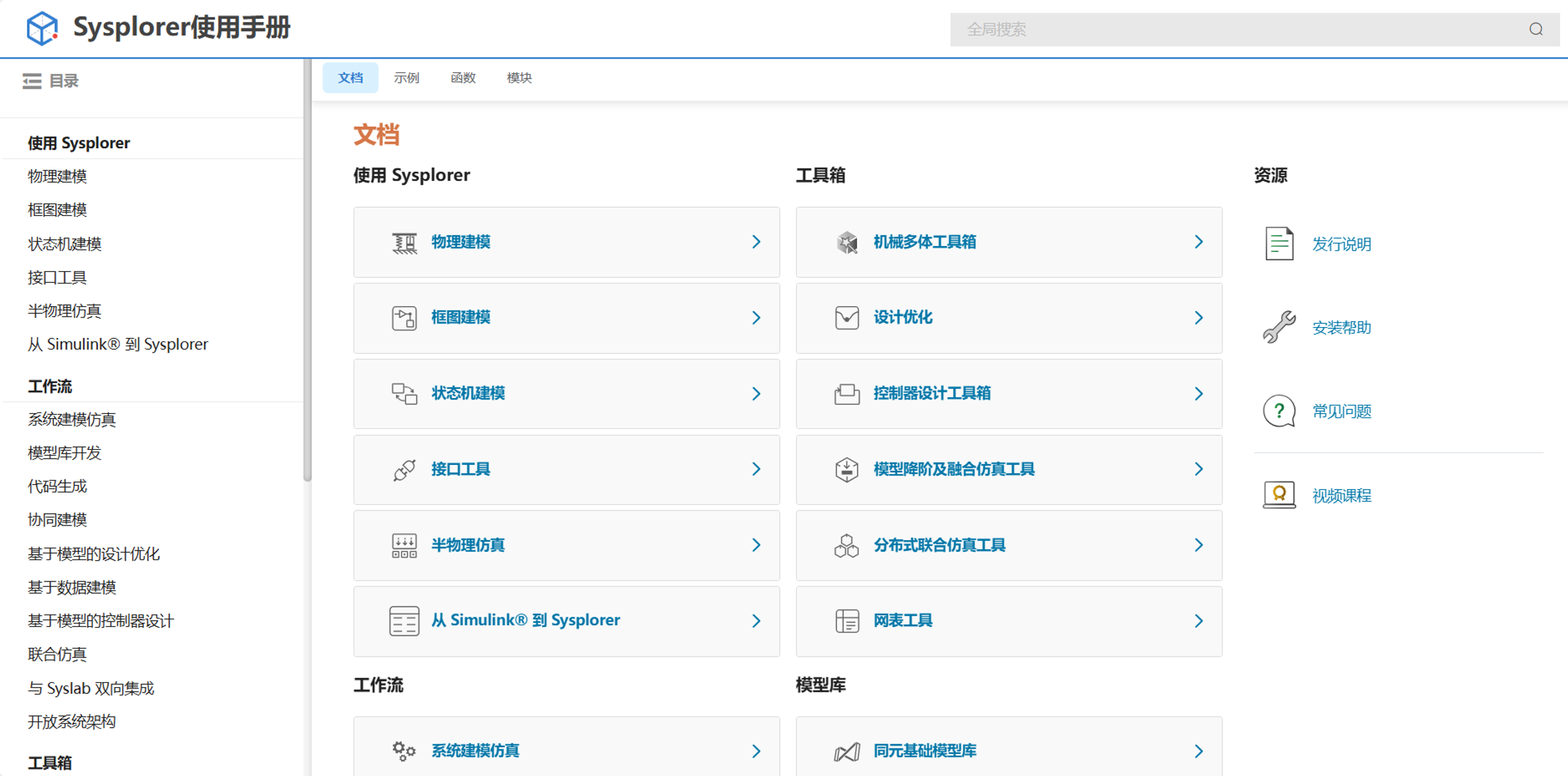The height and width of the screenshot is (776, 1568).
Task: Open 代码生成 in the sidebar
Action: (57, 486)
